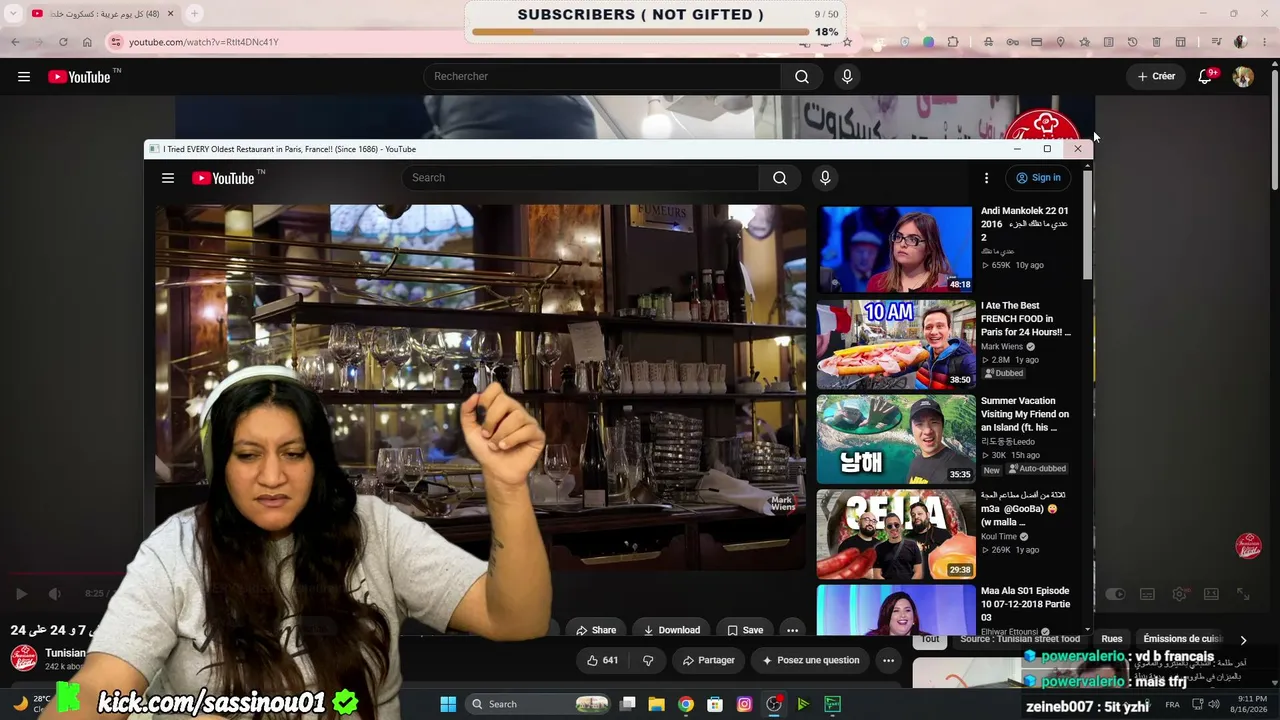Open the Summer Vacation island video thumbnail
1280x720 pixels.
pos(896,439)
